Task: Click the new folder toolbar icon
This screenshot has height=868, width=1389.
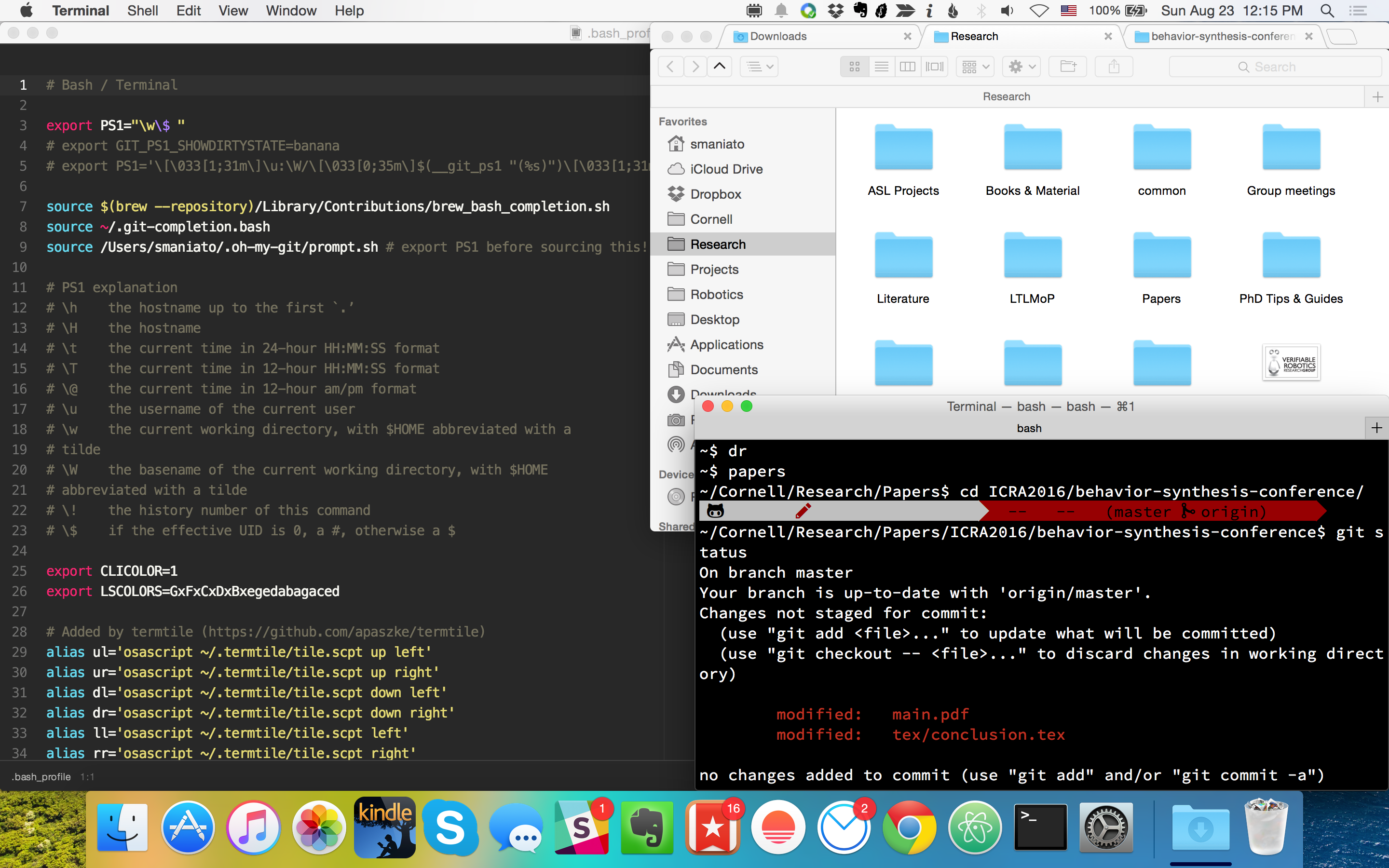Action: pos(1068,67)
